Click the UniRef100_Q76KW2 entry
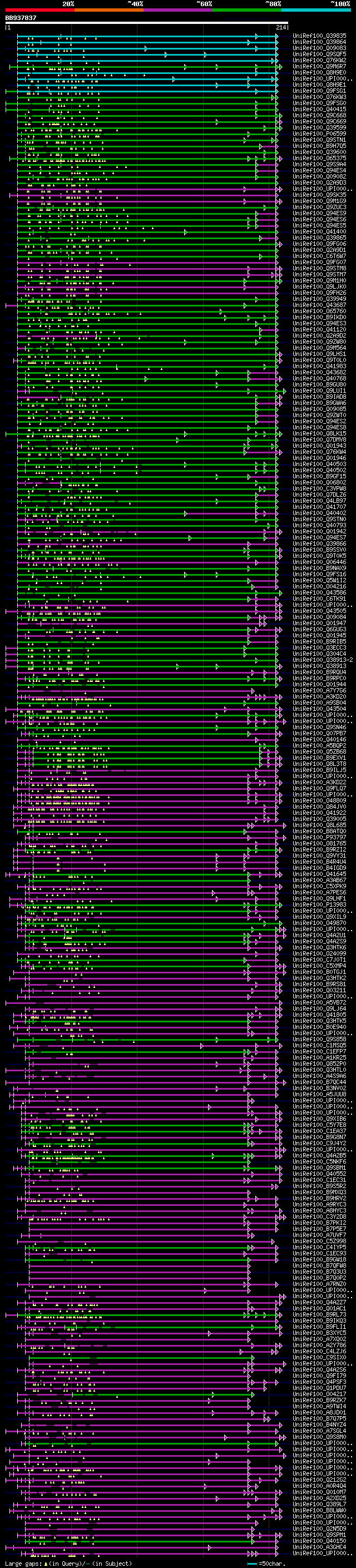The image size is (356, 1568). click(x=319, y=60)
